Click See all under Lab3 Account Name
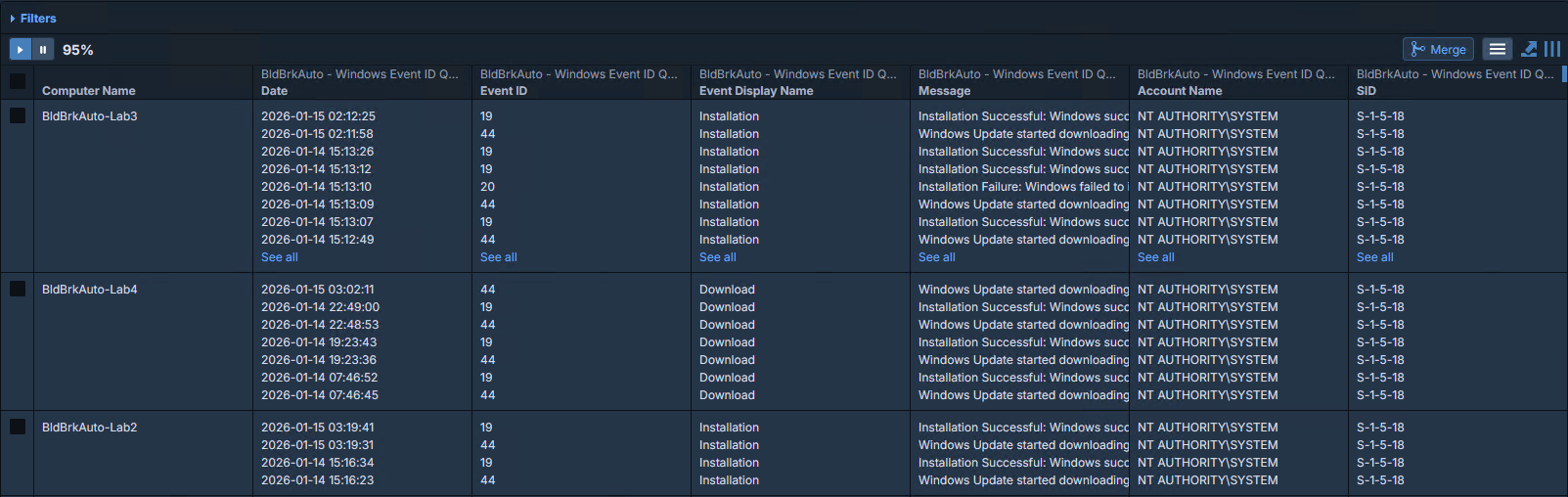The width and height of the screenshot is (1568, 497). pos(1156,257)
